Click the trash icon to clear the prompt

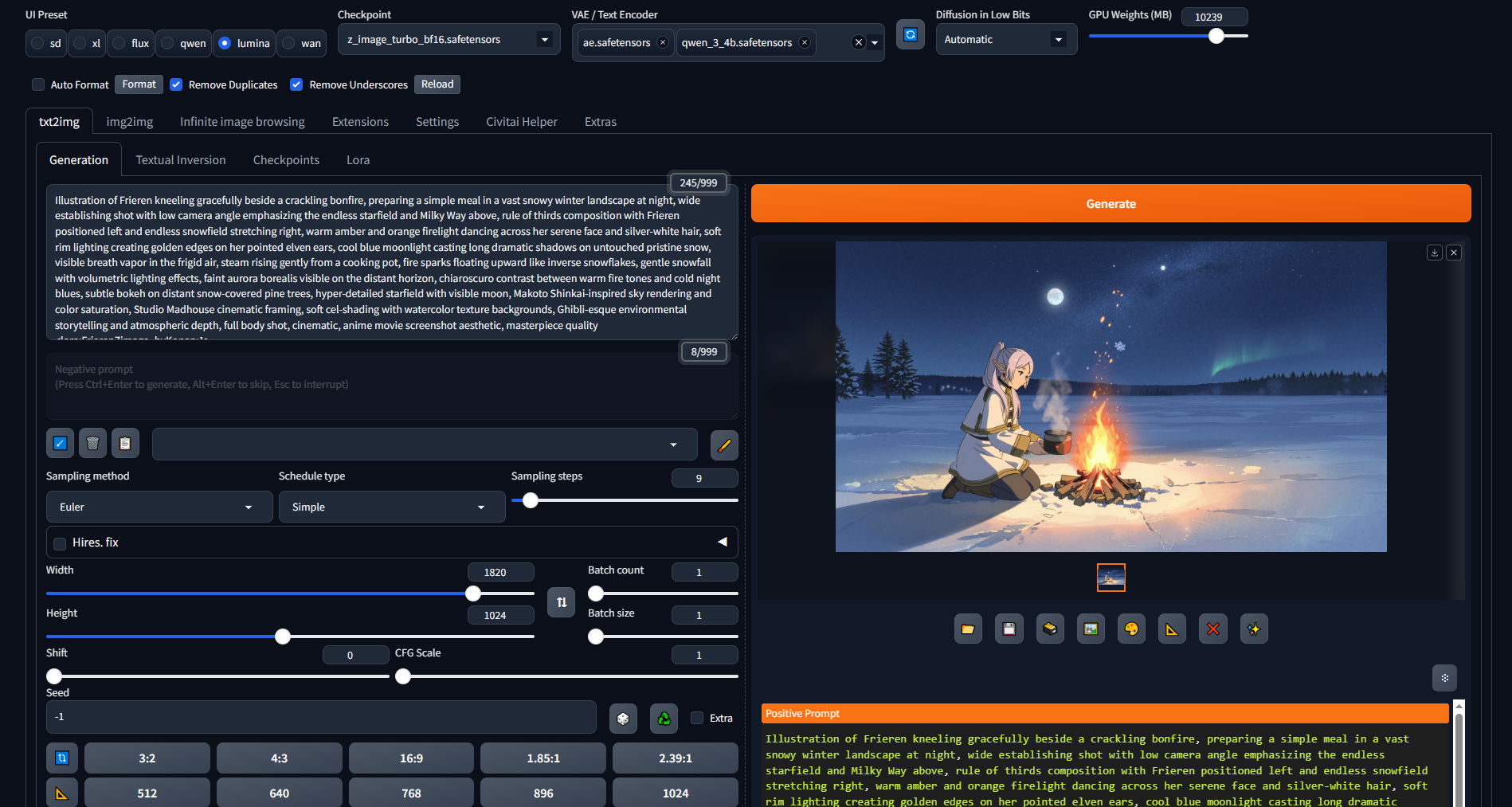(92, 444)
